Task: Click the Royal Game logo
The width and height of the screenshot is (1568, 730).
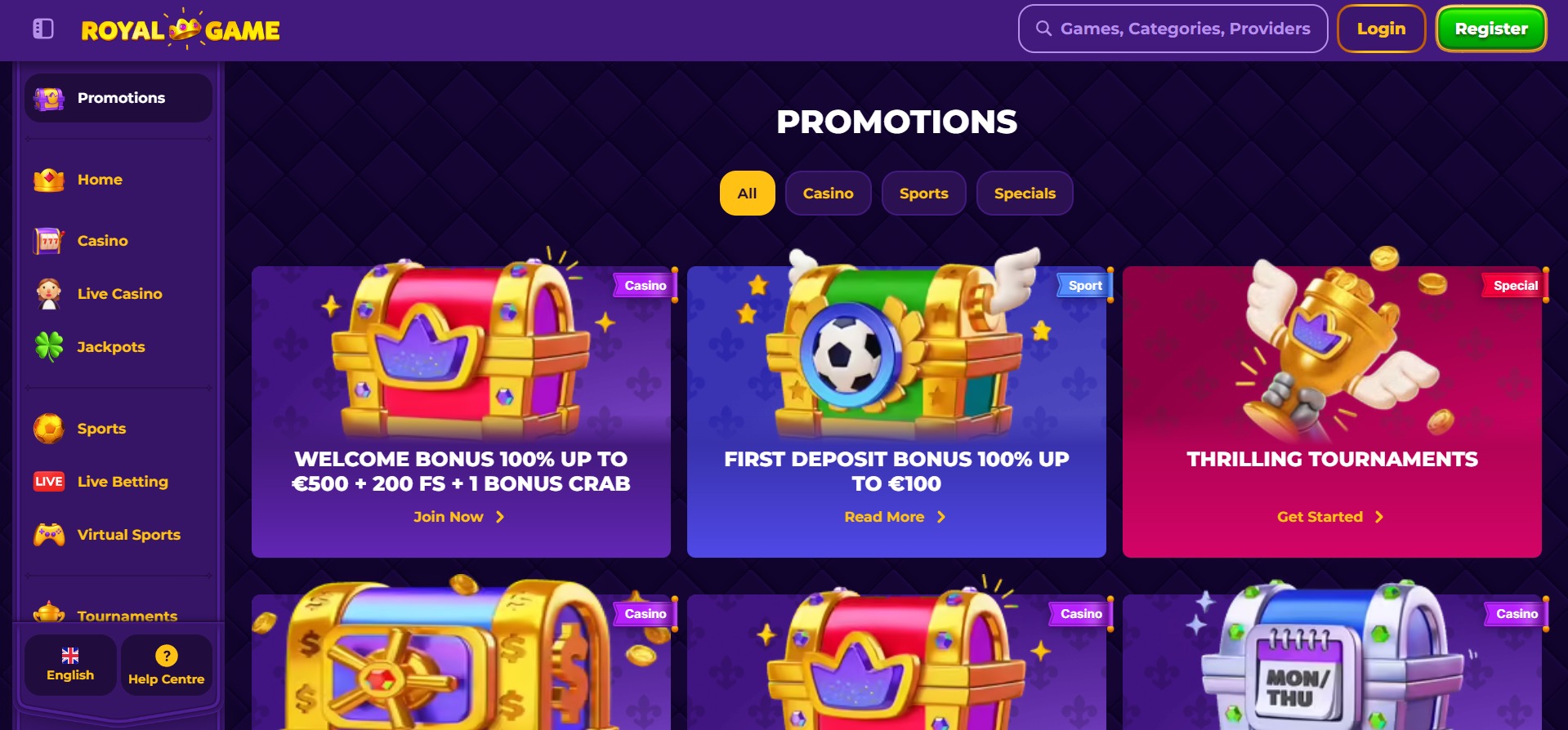Action: click(181, 29)
